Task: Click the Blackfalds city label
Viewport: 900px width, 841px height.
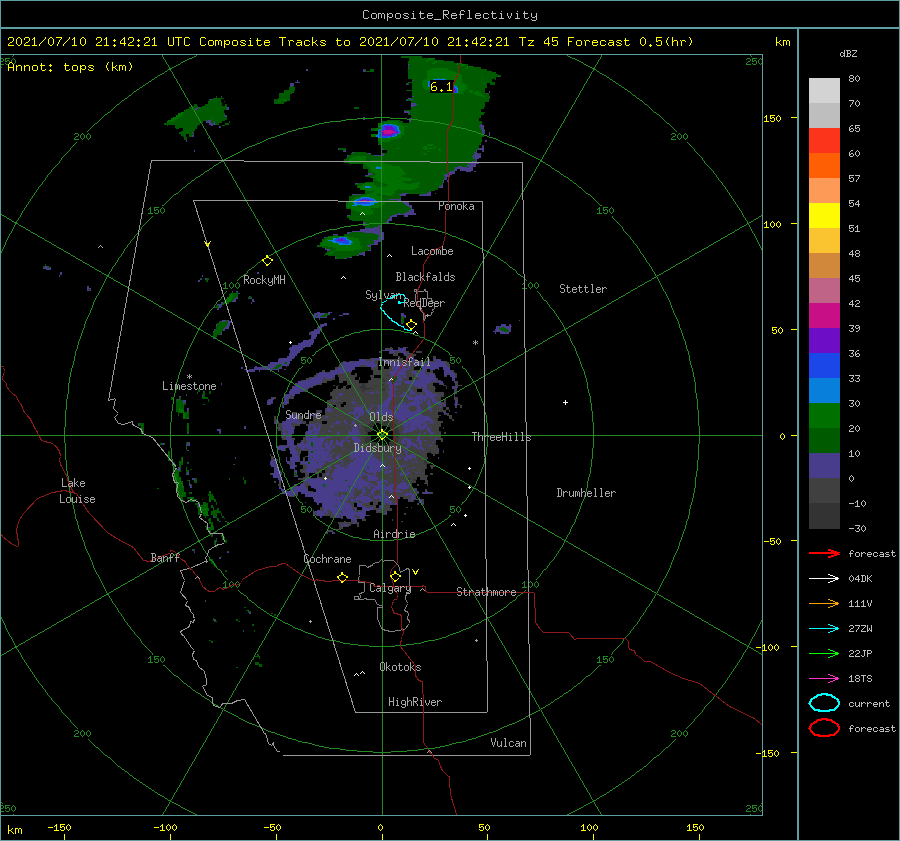Action: 425,277
